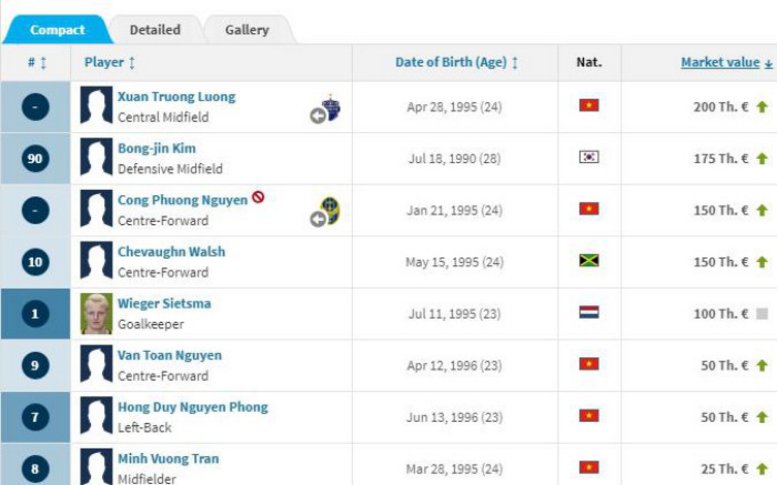This screenshot has height=485, width=777.
Task: Click the Vietnam flag for Van Toan Nguyen
Action: (x=588, y=365)
